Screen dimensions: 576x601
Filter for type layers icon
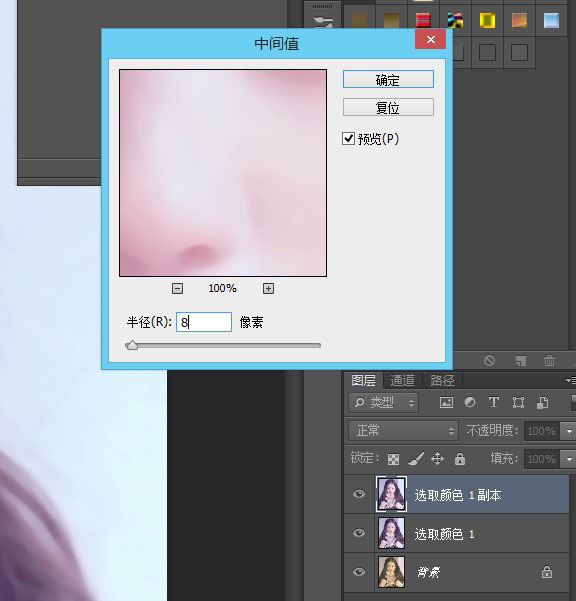click(494, 402)
